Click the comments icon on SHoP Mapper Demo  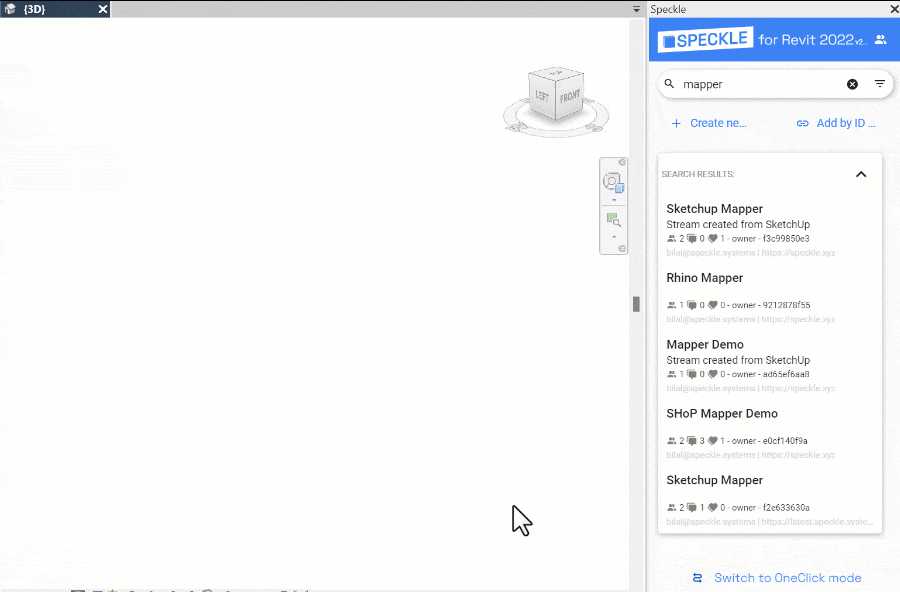[x=692, y=440]
